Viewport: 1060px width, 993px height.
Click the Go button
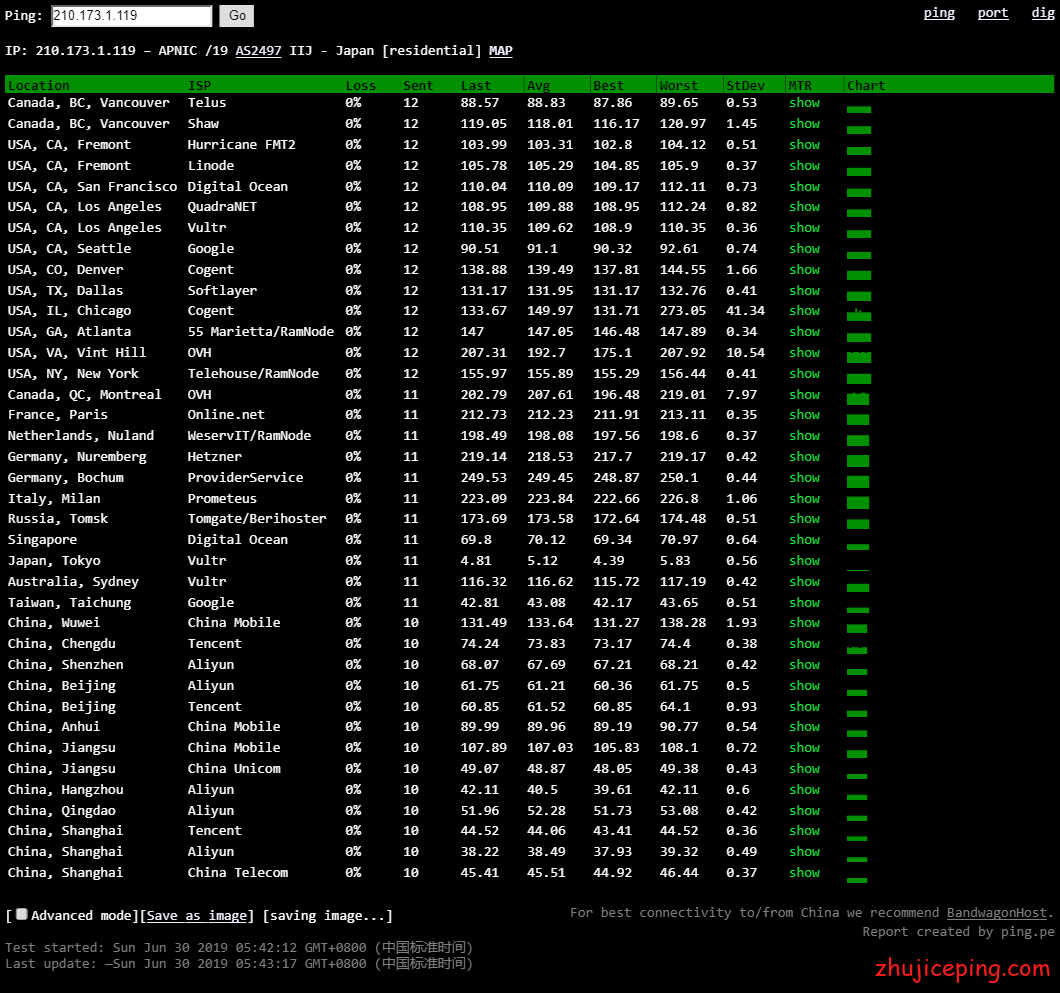pos(237,16)
